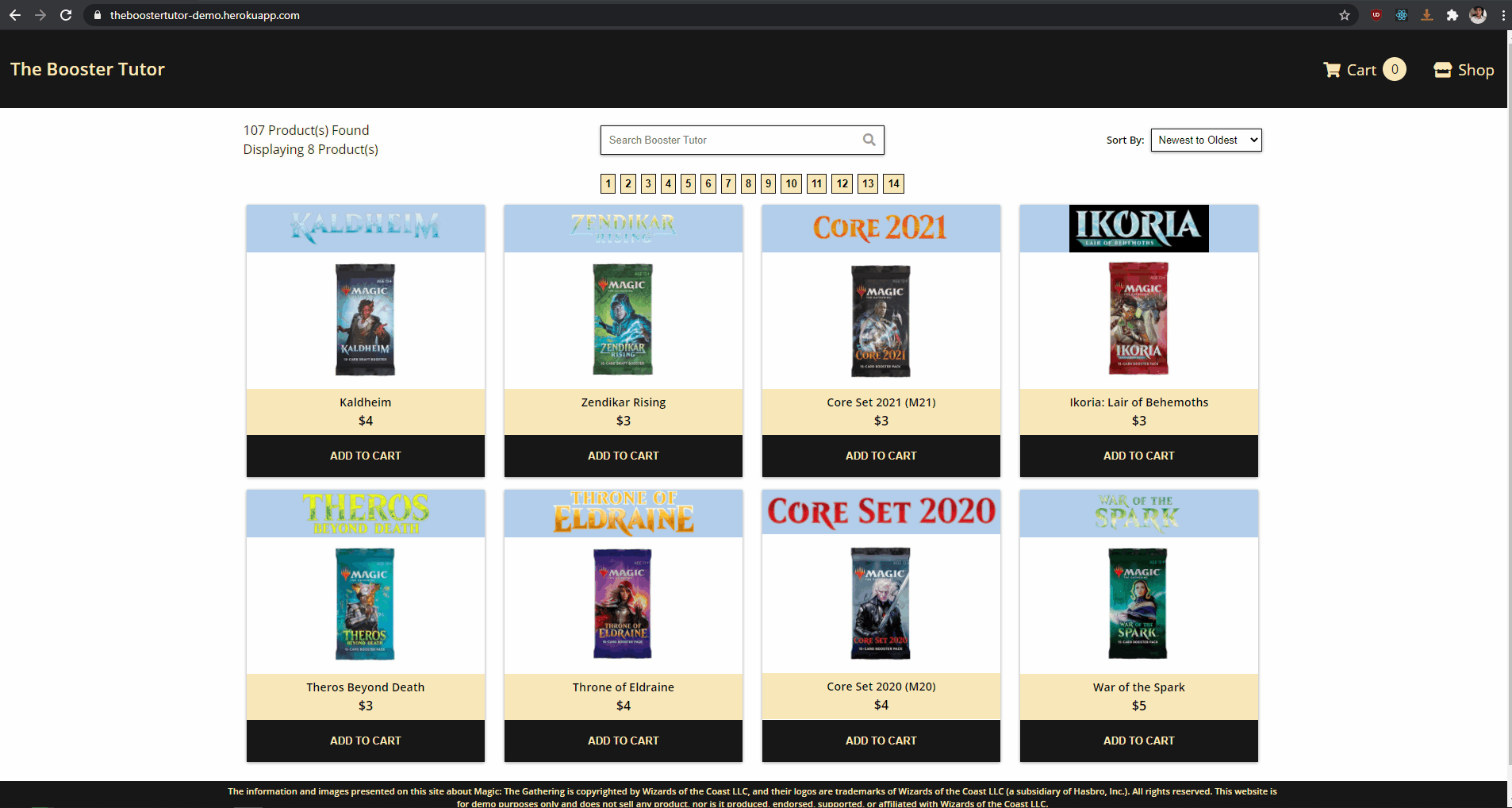Go to page 14
The height and width of the screenshot is (808, 1512).
click(x=894, y=183)
